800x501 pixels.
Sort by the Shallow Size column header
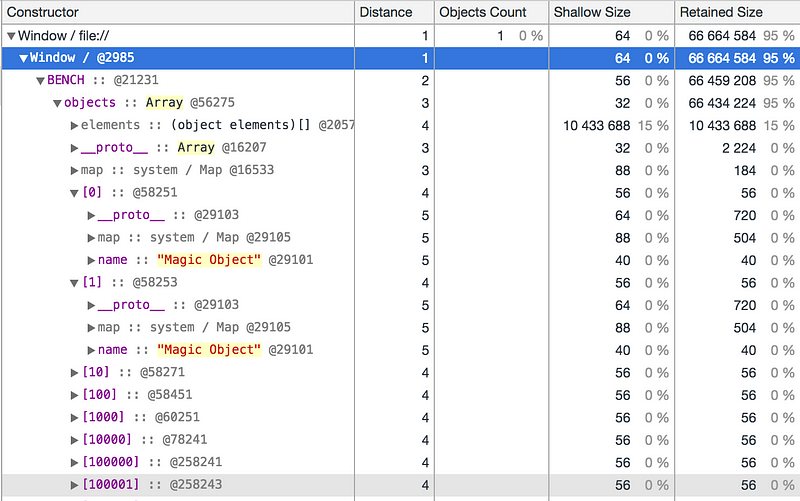[x=611, y=12]
